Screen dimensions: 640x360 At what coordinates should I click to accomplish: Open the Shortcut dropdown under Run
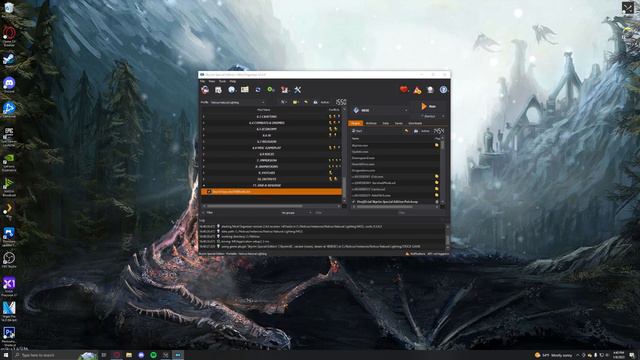click(x=432, y=116)
